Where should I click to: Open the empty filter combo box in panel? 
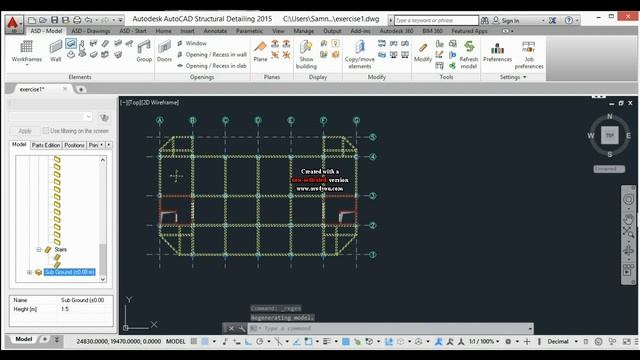51,117
